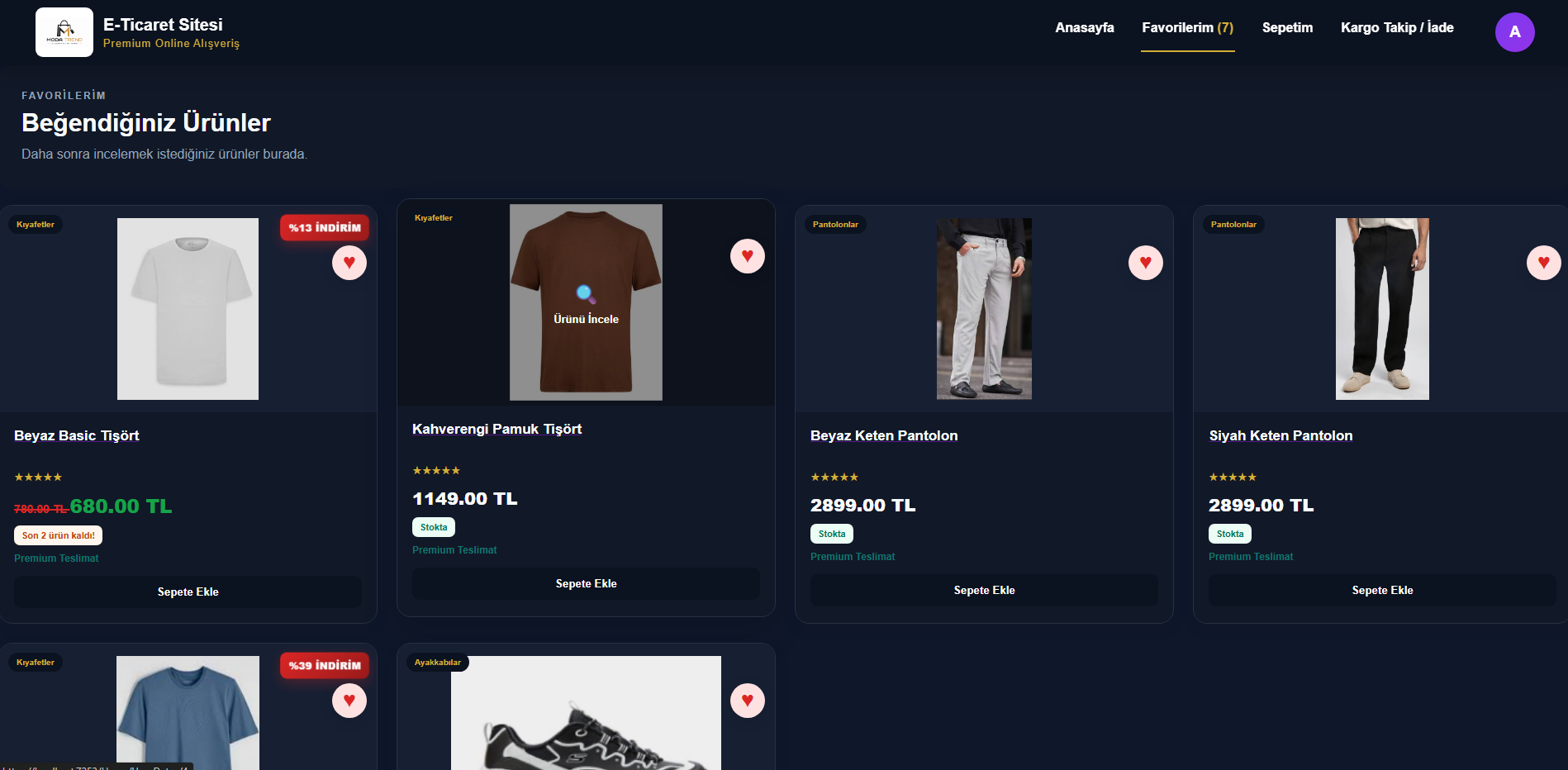
Task: Click the Moda Trend site logo
Action: [x=64, y=32]
